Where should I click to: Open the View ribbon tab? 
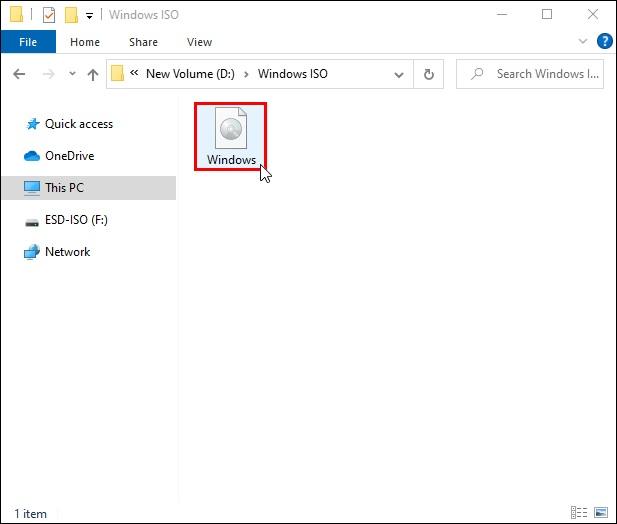point(199,42)
